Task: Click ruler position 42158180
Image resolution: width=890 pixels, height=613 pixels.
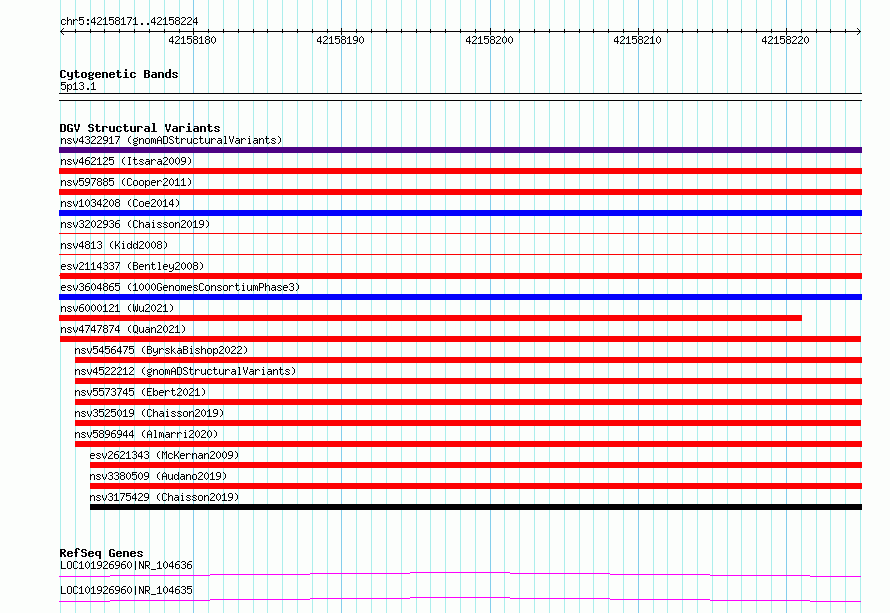Action: point(192,40)
